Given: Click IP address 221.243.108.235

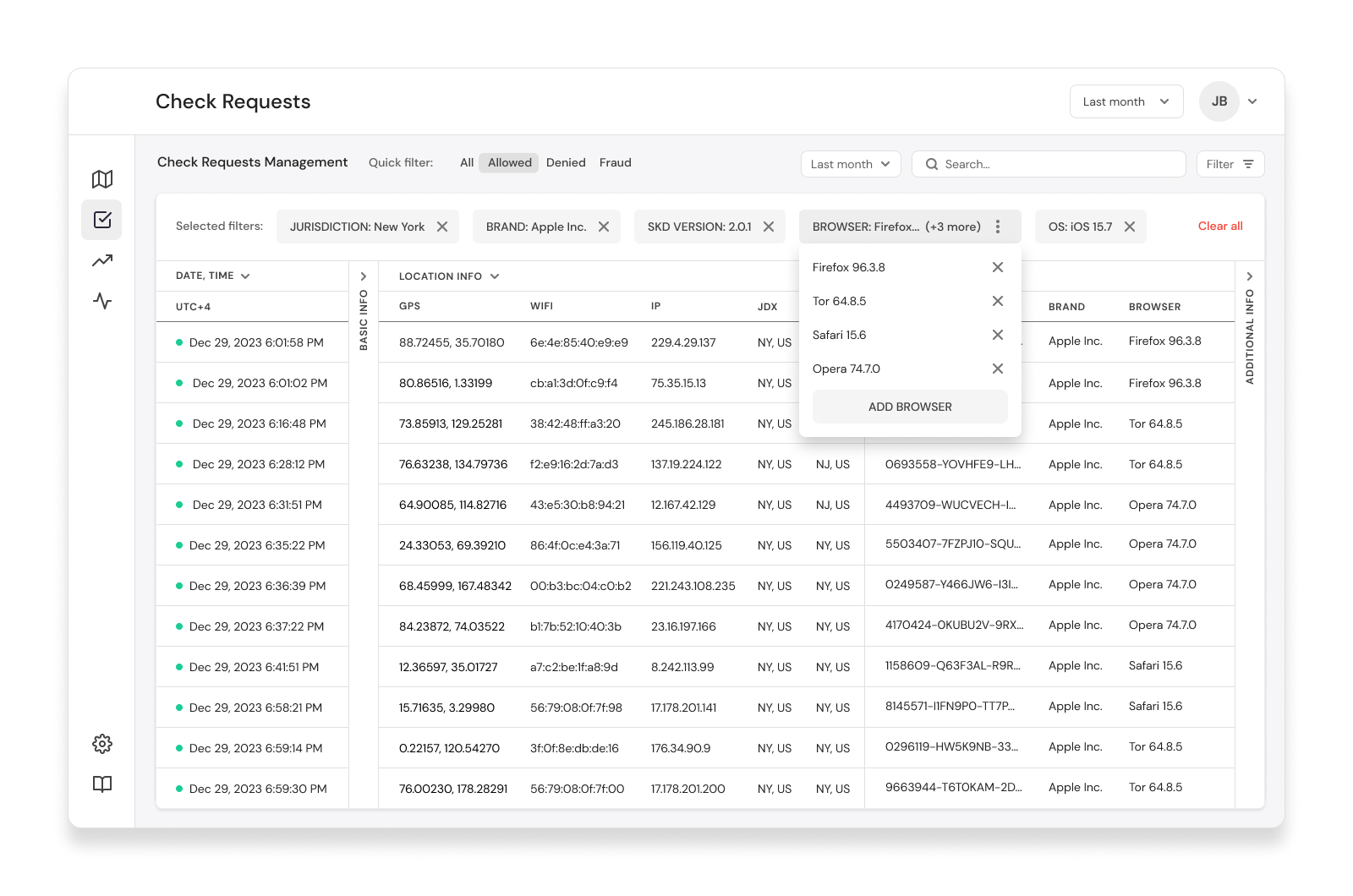Looking at the screenshot, I should coord(693,586).
